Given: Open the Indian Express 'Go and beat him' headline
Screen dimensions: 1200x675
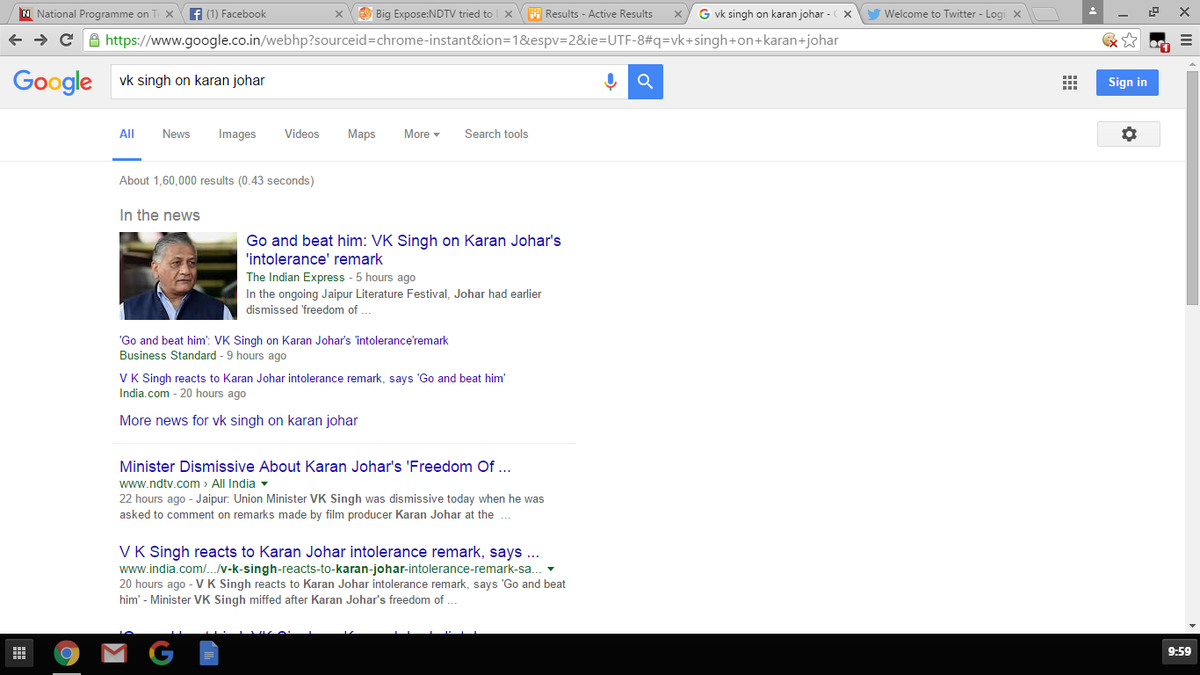Looking at the screenshot, I should click(404, 250).
